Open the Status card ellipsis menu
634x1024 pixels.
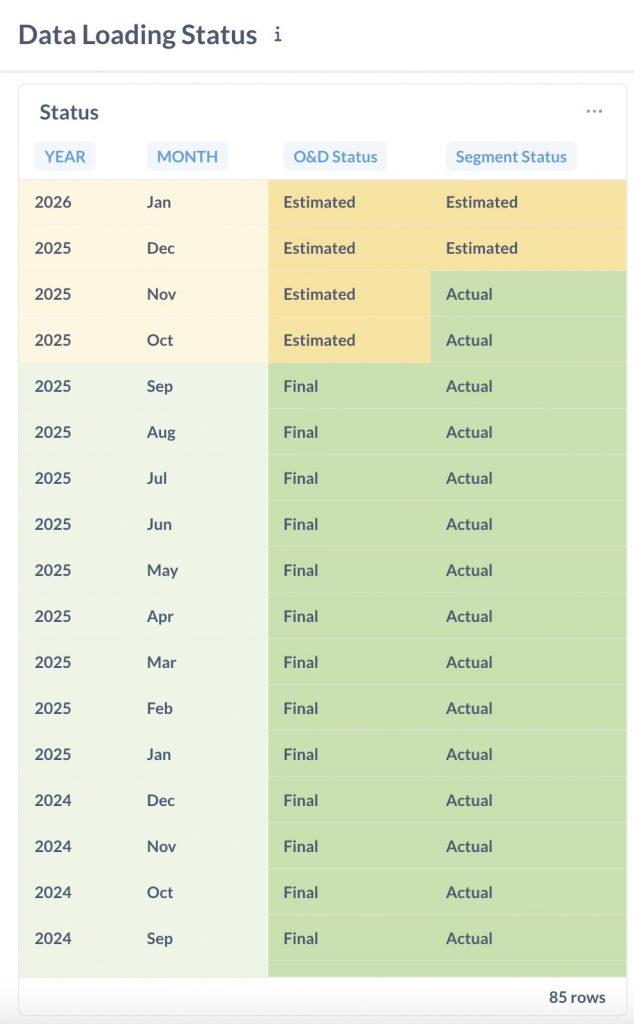point(594,111)
